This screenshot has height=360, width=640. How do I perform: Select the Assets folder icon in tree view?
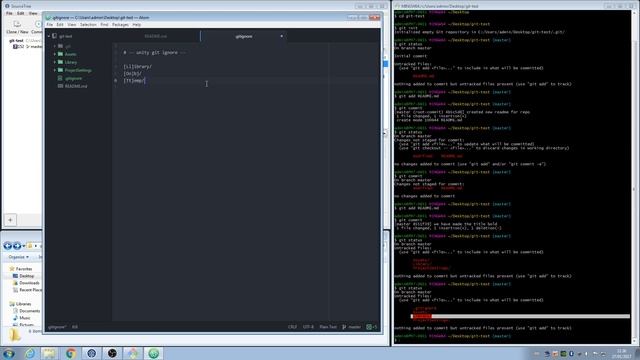pyautogui.click(x=60, y=54)
